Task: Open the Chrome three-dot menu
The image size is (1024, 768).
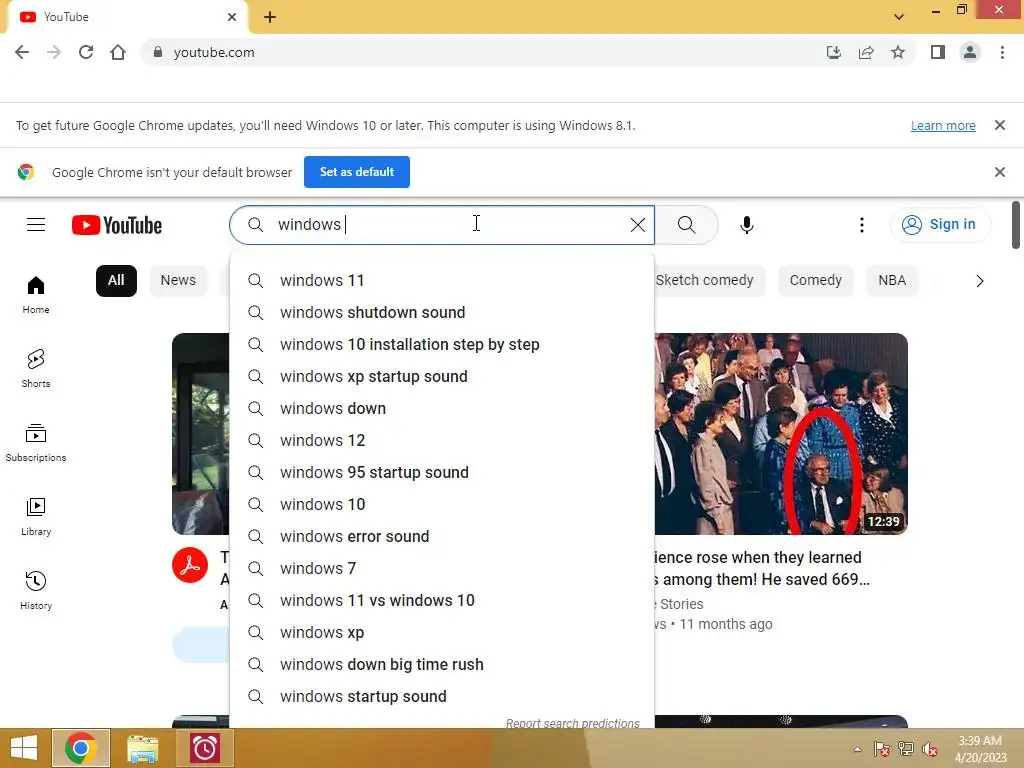Action: (1002, 52)
